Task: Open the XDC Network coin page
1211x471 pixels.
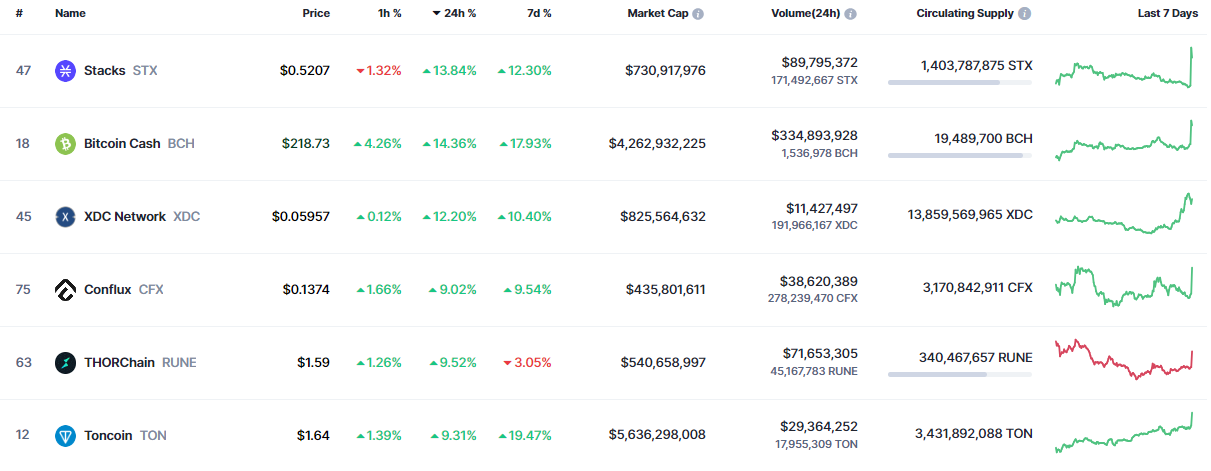Action: (x=142, y=217)
